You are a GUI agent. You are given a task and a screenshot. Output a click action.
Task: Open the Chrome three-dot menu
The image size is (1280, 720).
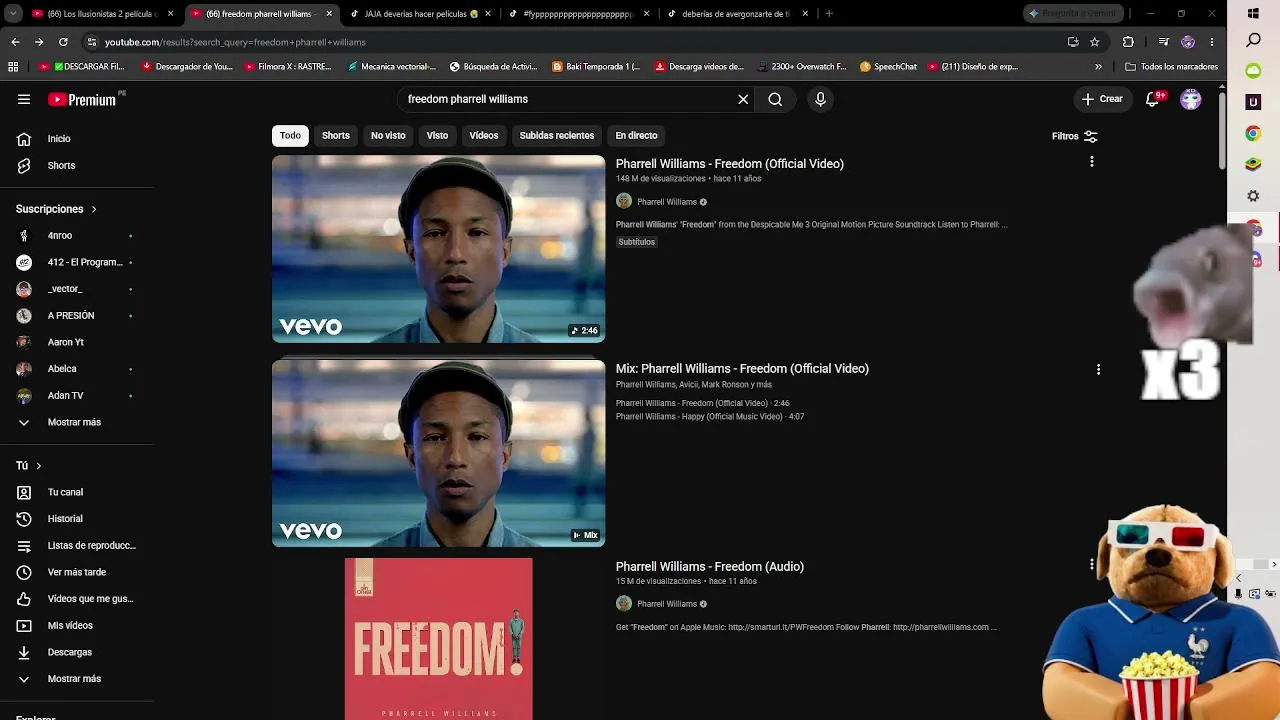tap(1212, 42)
